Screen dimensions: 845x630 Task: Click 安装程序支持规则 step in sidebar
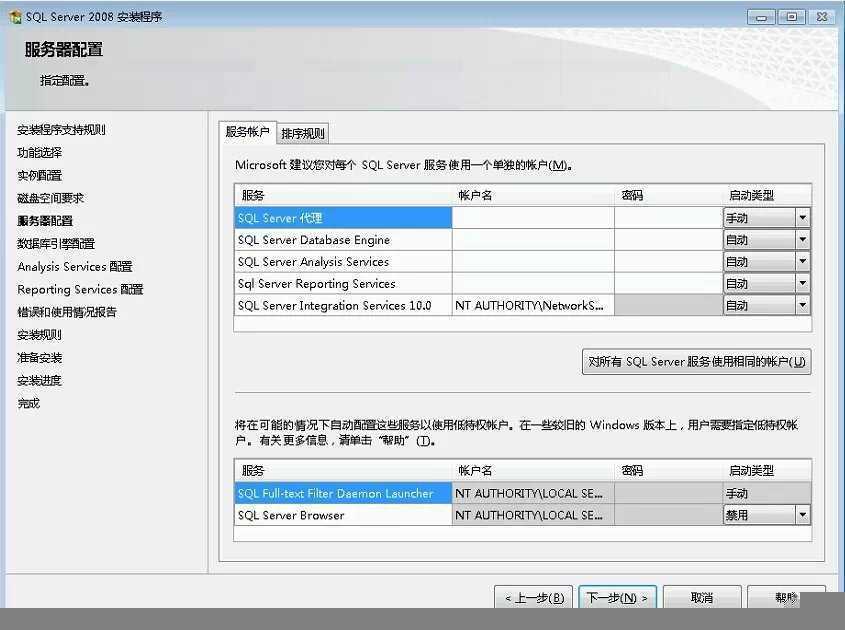(x=61, y=130)
